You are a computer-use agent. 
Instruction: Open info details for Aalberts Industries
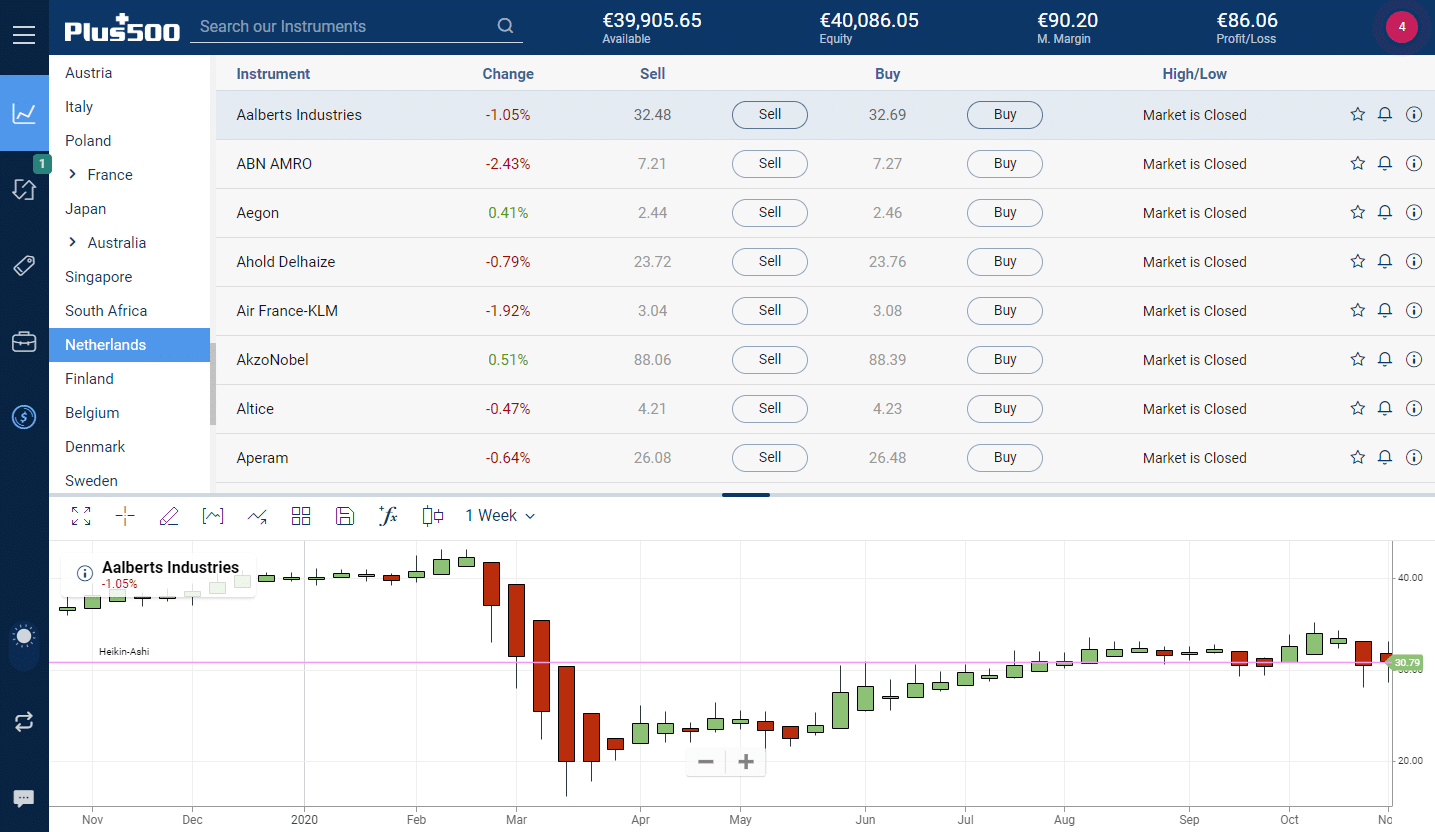pos(1414,114)
